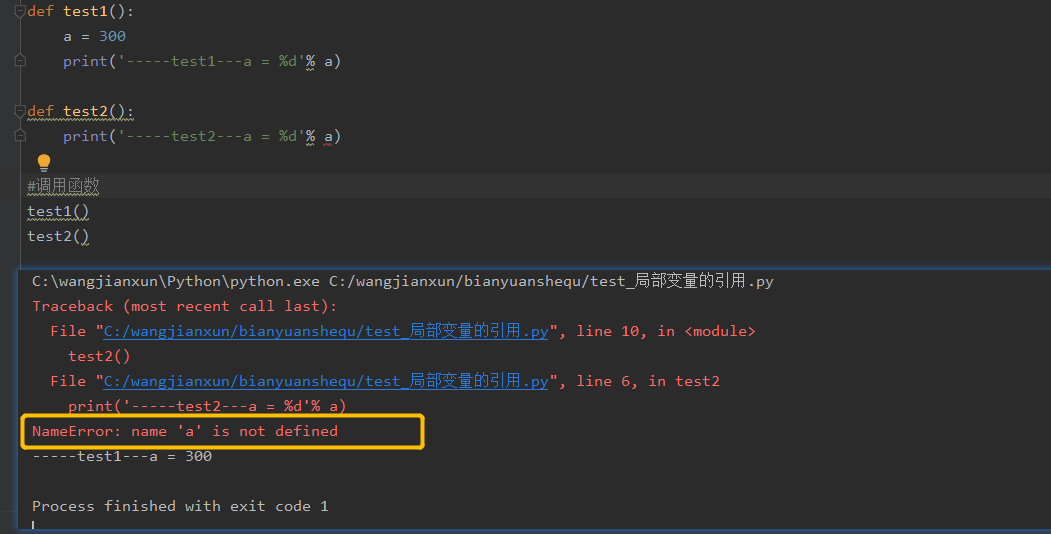
Task: Collapse the test2 function fold marker
Action: coord(20,111)
